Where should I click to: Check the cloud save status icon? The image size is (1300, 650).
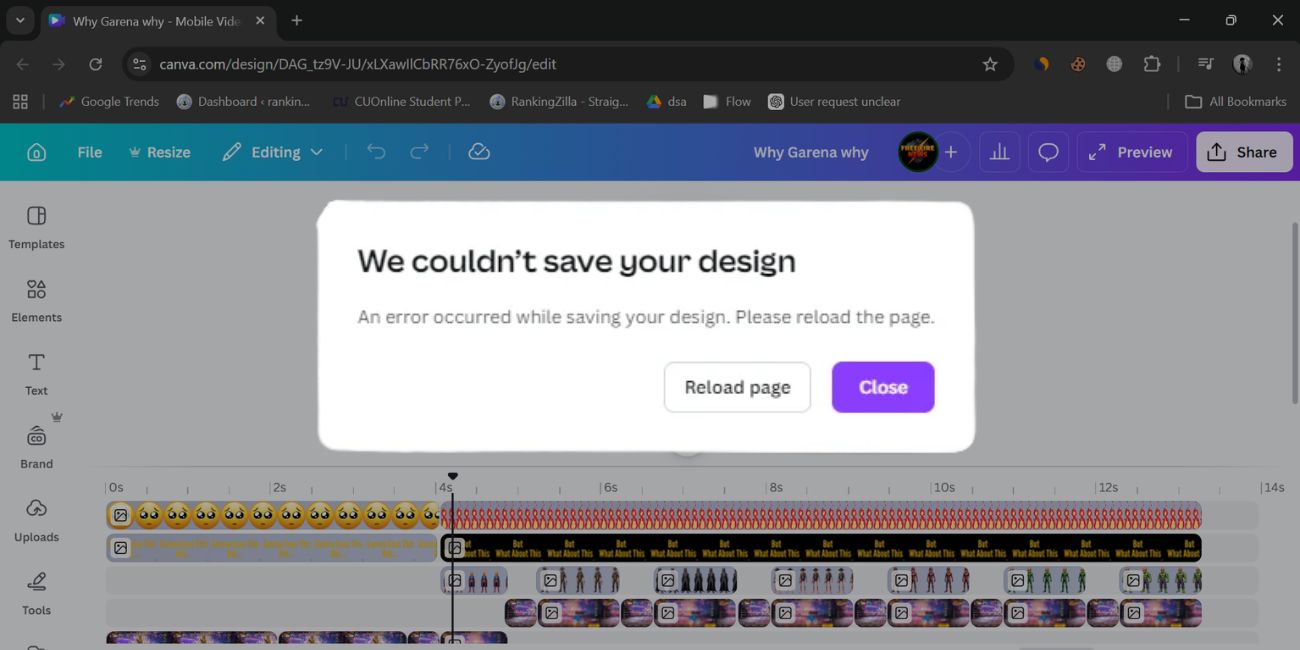(x=478, y=151)
